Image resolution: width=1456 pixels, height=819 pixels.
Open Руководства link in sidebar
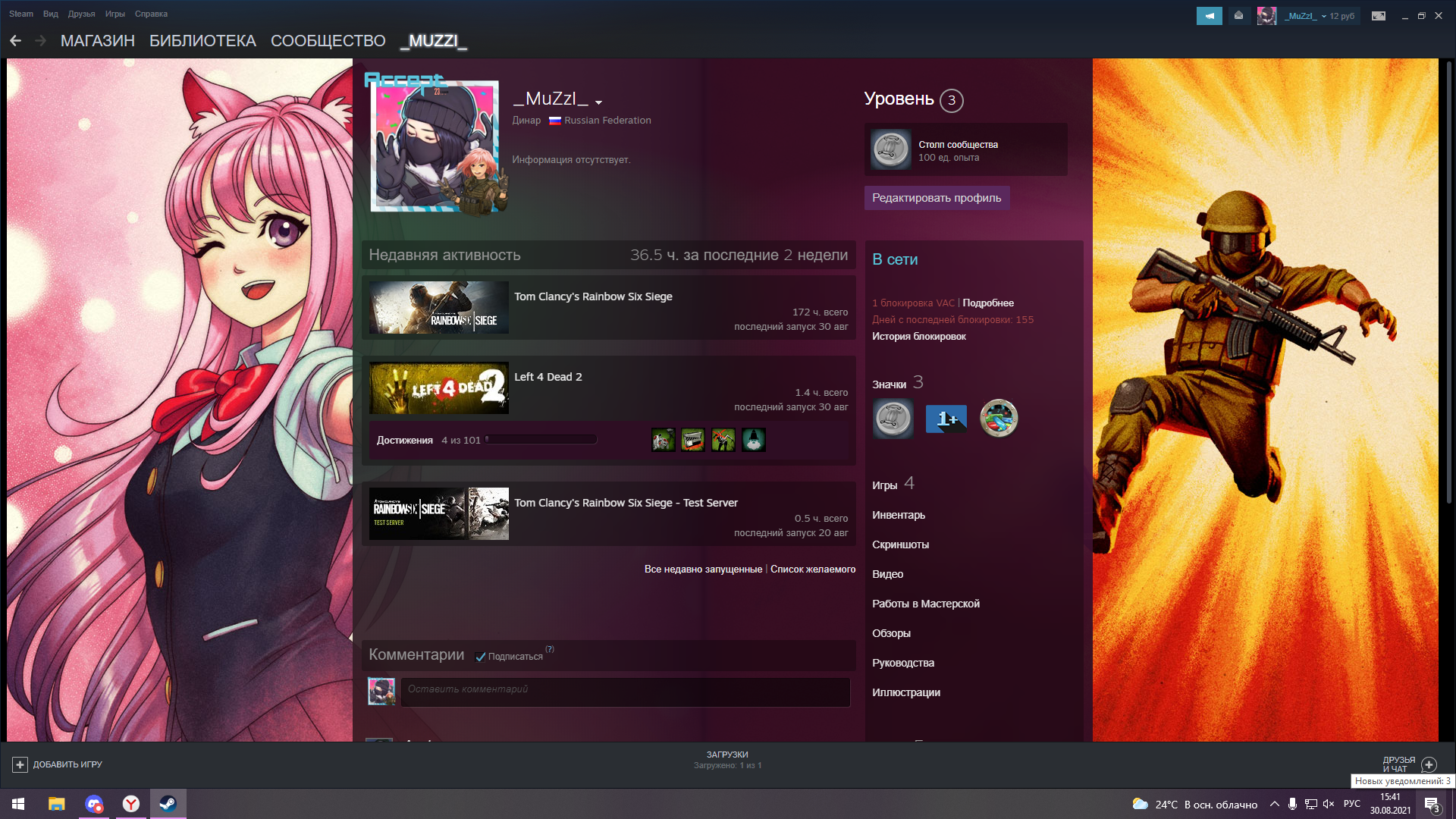coord(902,663)
